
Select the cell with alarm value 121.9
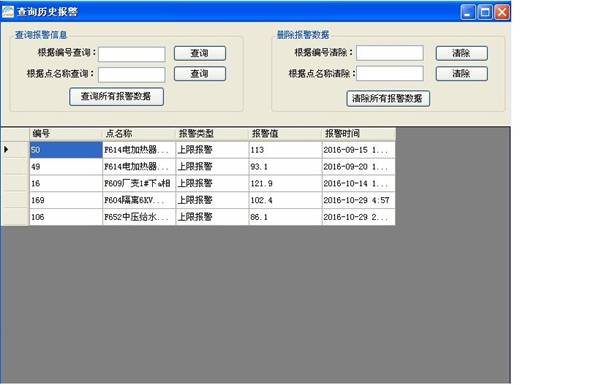pos(285,183)
